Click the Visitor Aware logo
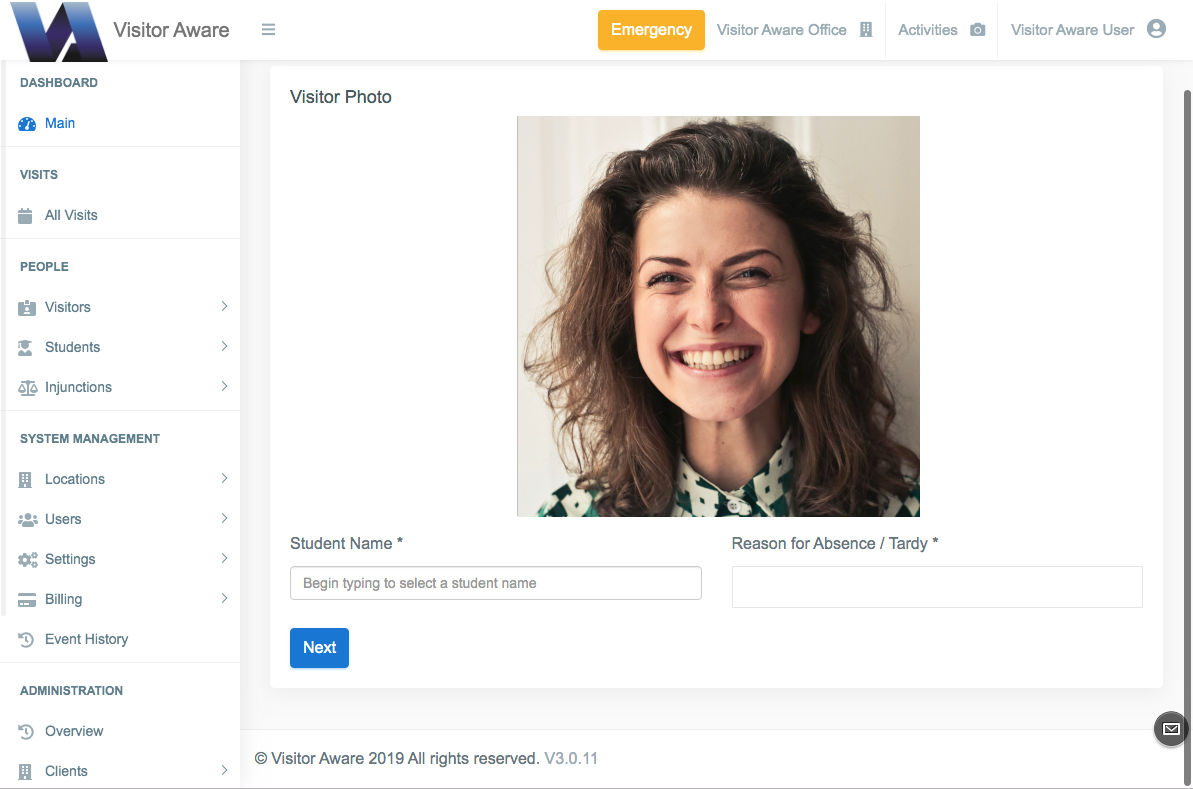1193x789 pixels. tap(59, 31)
